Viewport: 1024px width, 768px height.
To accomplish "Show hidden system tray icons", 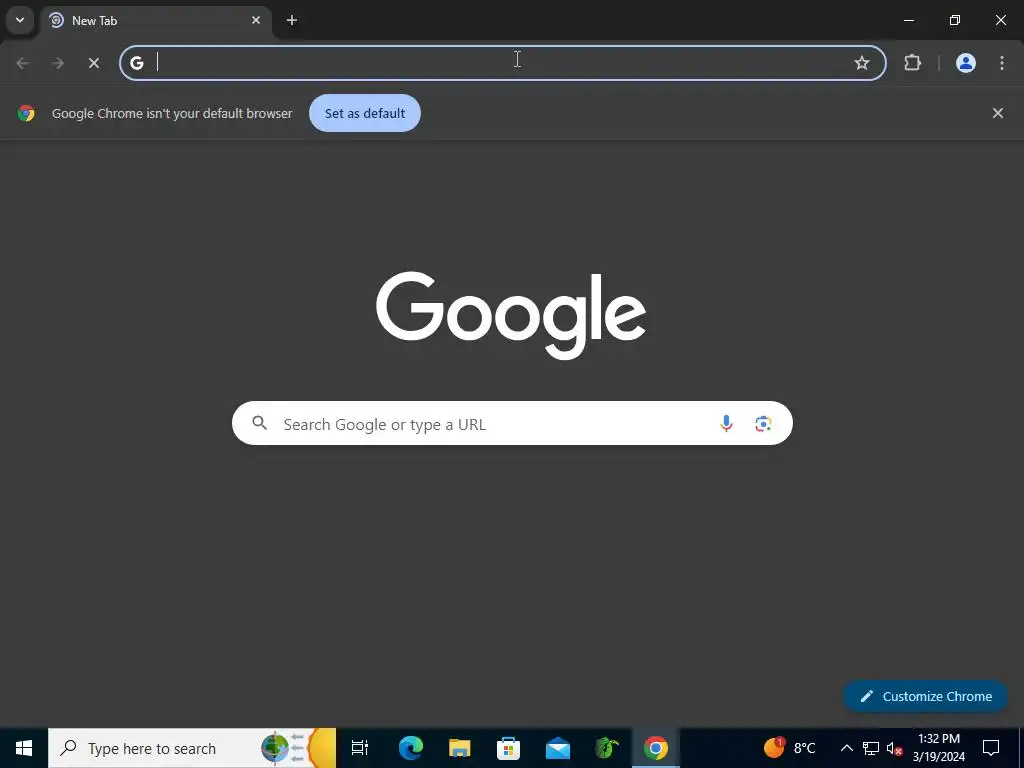I will click(x=846, y=748).
